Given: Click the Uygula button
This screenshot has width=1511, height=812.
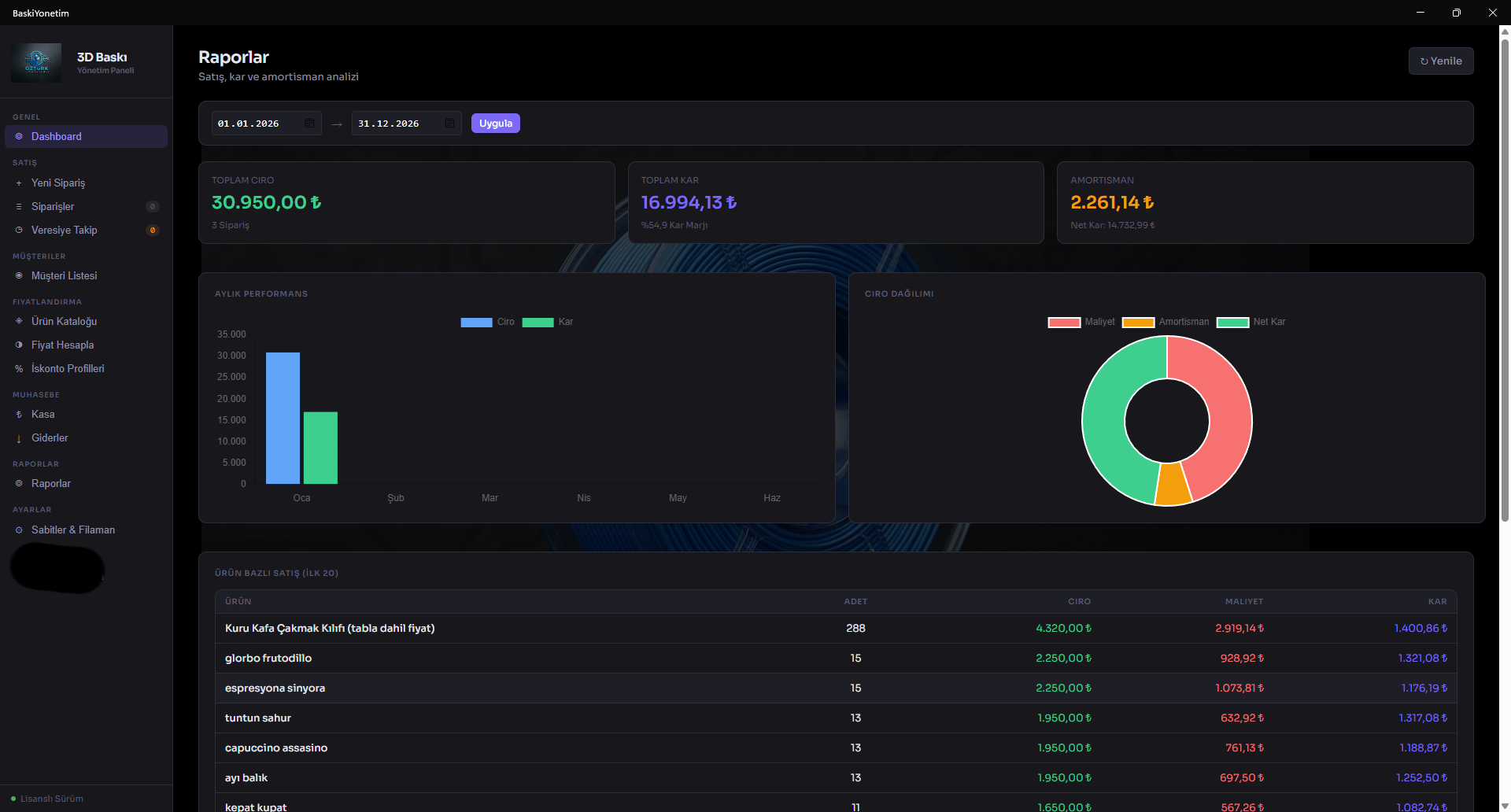Looking at the screenshot, I should click(496, 123).
